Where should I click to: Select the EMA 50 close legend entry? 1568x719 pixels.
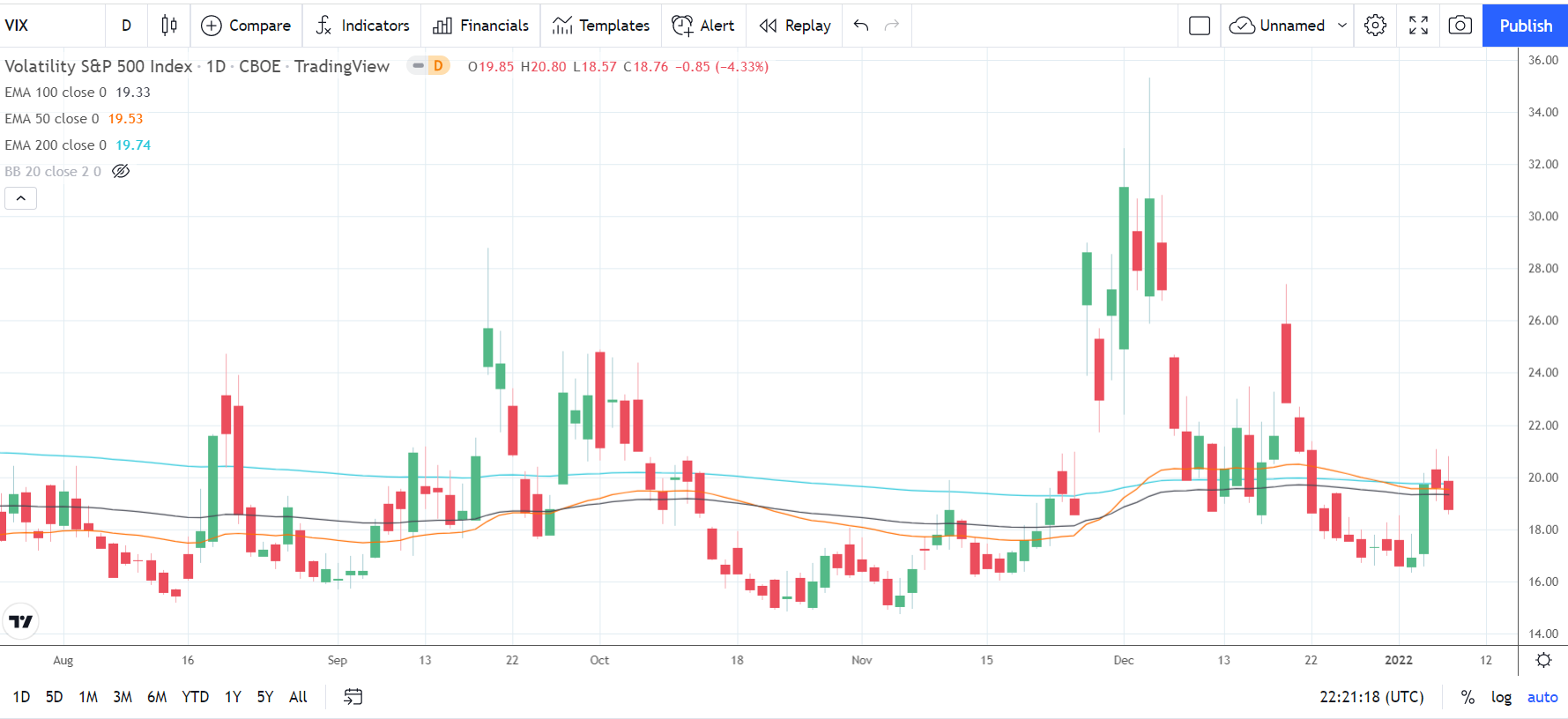click(x=52, y=118)
